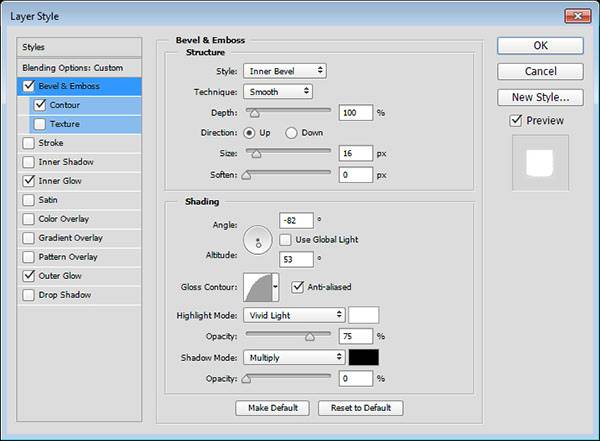This screenshot has width=600, height=441.
Task: Click the Gloss Contour curve thumbnail
Action: point(257,289)
